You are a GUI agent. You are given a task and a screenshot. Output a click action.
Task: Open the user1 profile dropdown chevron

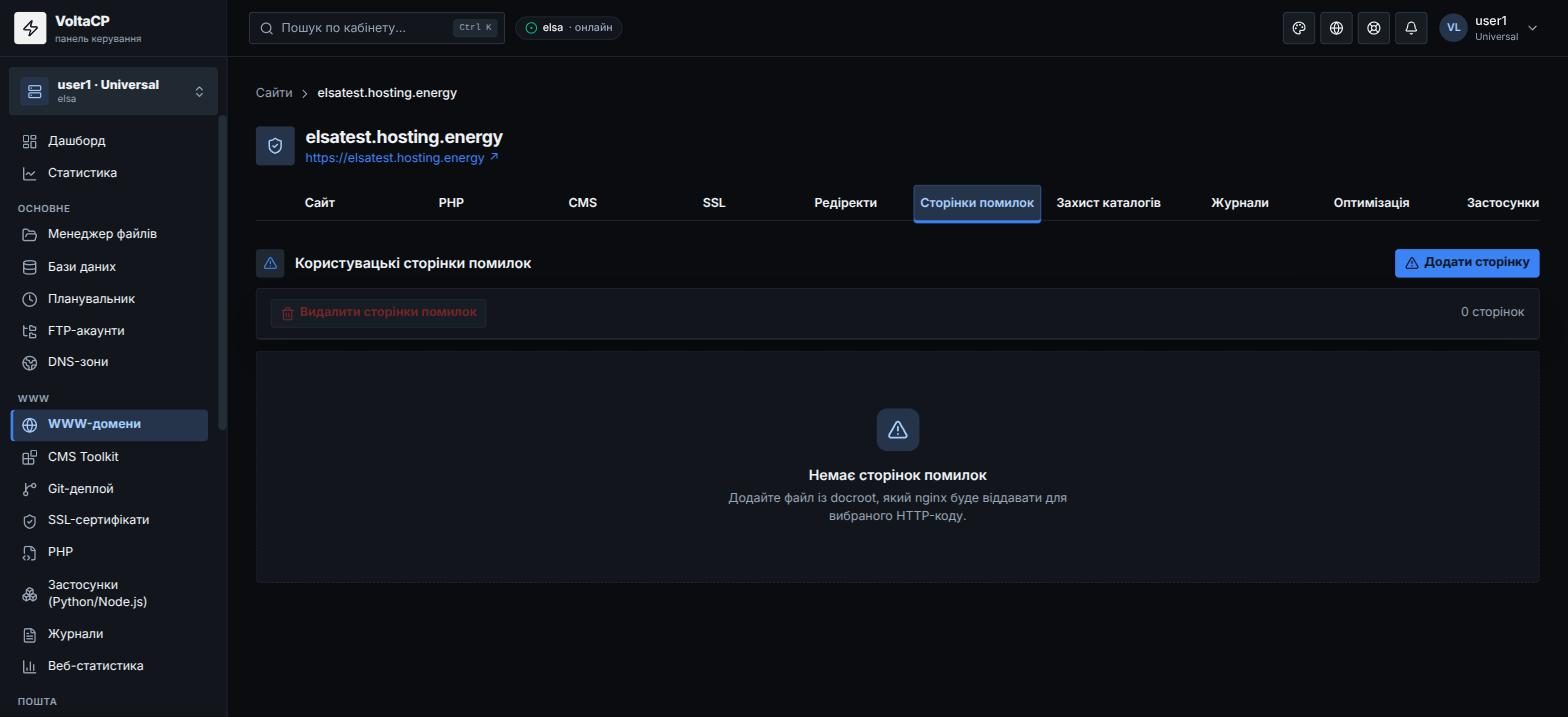(1532, 28)
